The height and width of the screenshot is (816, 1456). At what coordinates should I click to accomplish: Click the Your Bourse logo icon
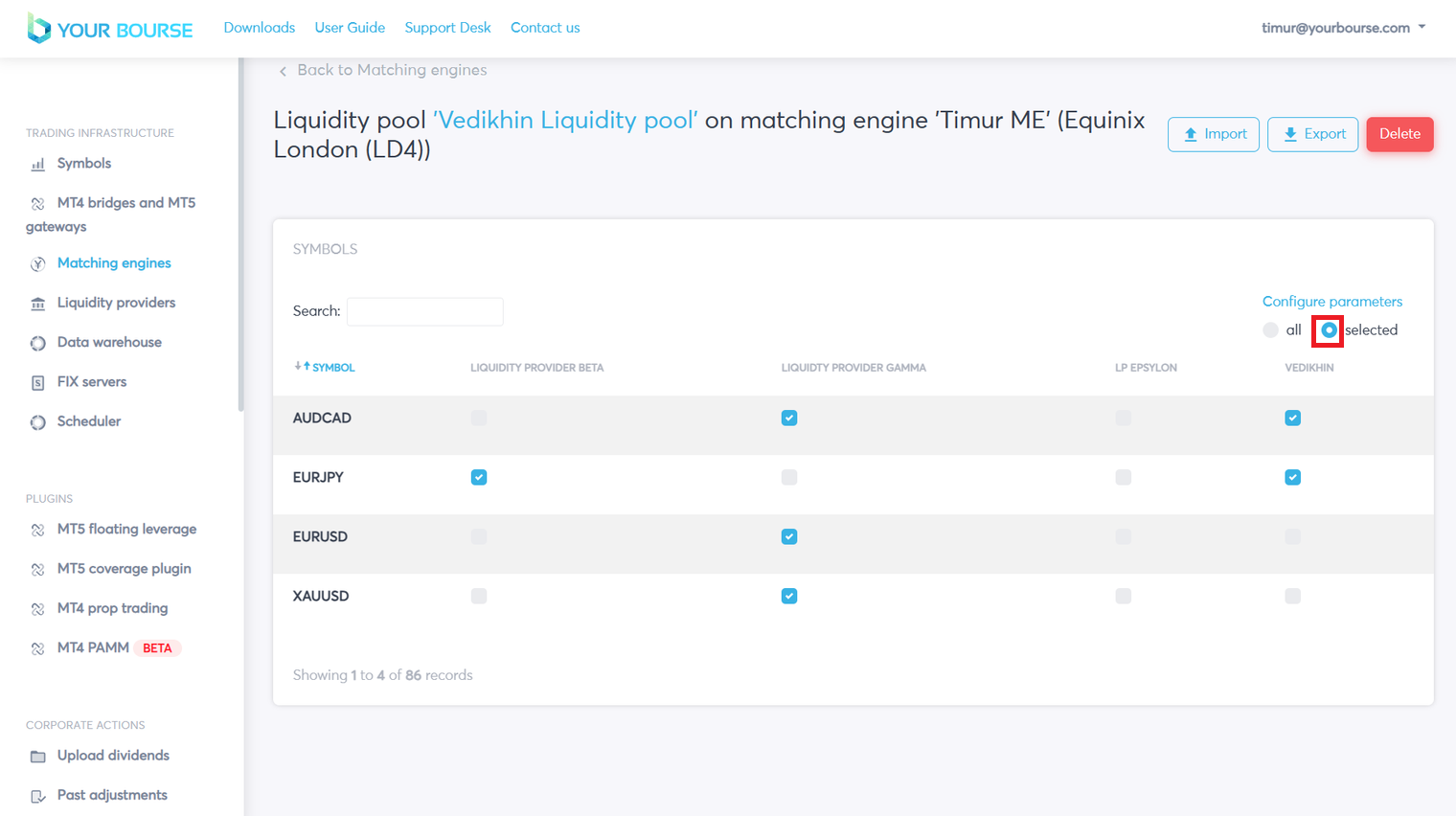[38, 29]
